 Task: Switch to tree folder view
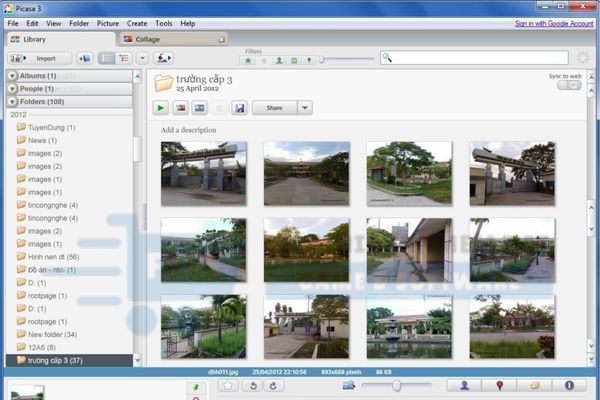click(x=124, y=58)
